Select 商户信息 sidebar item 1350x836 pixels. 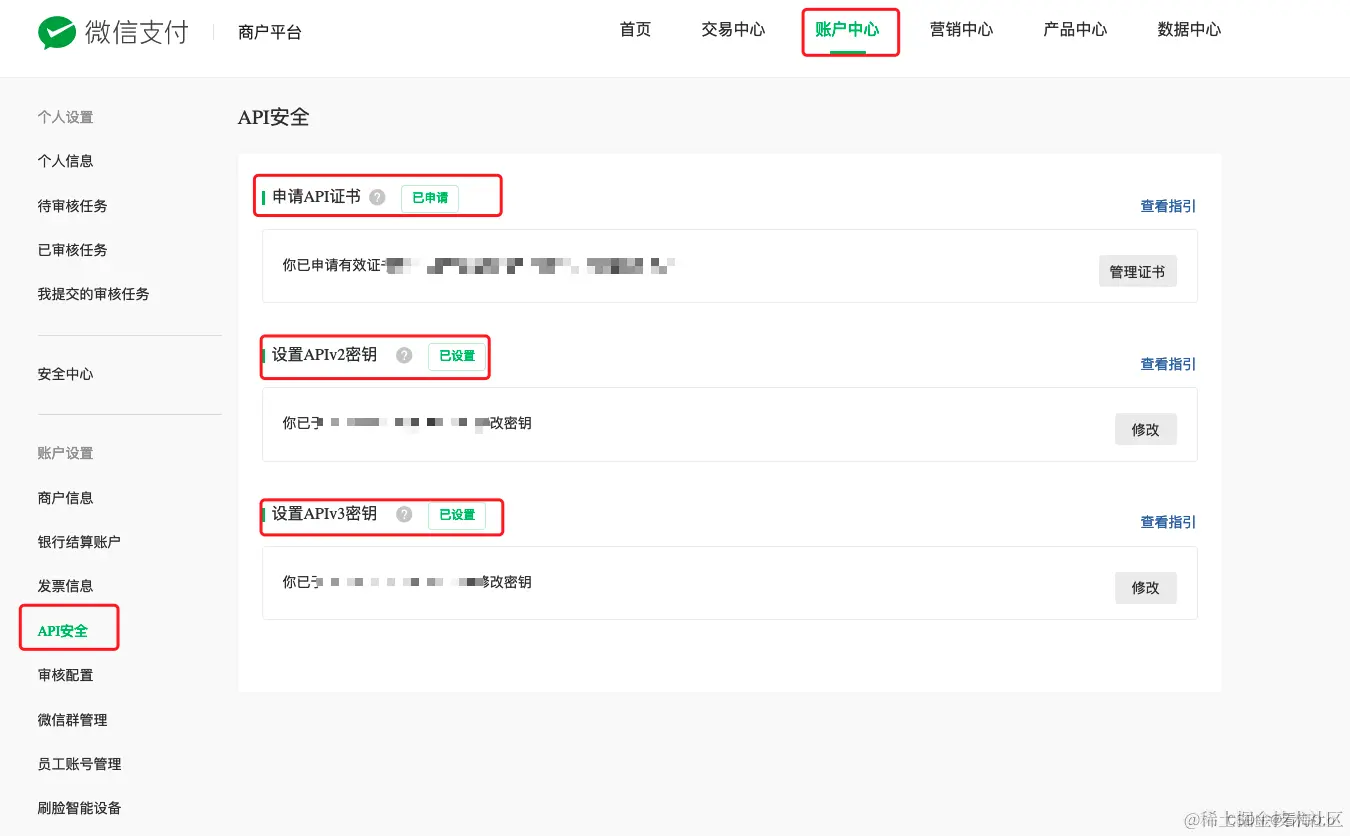[x=65, y=498]
